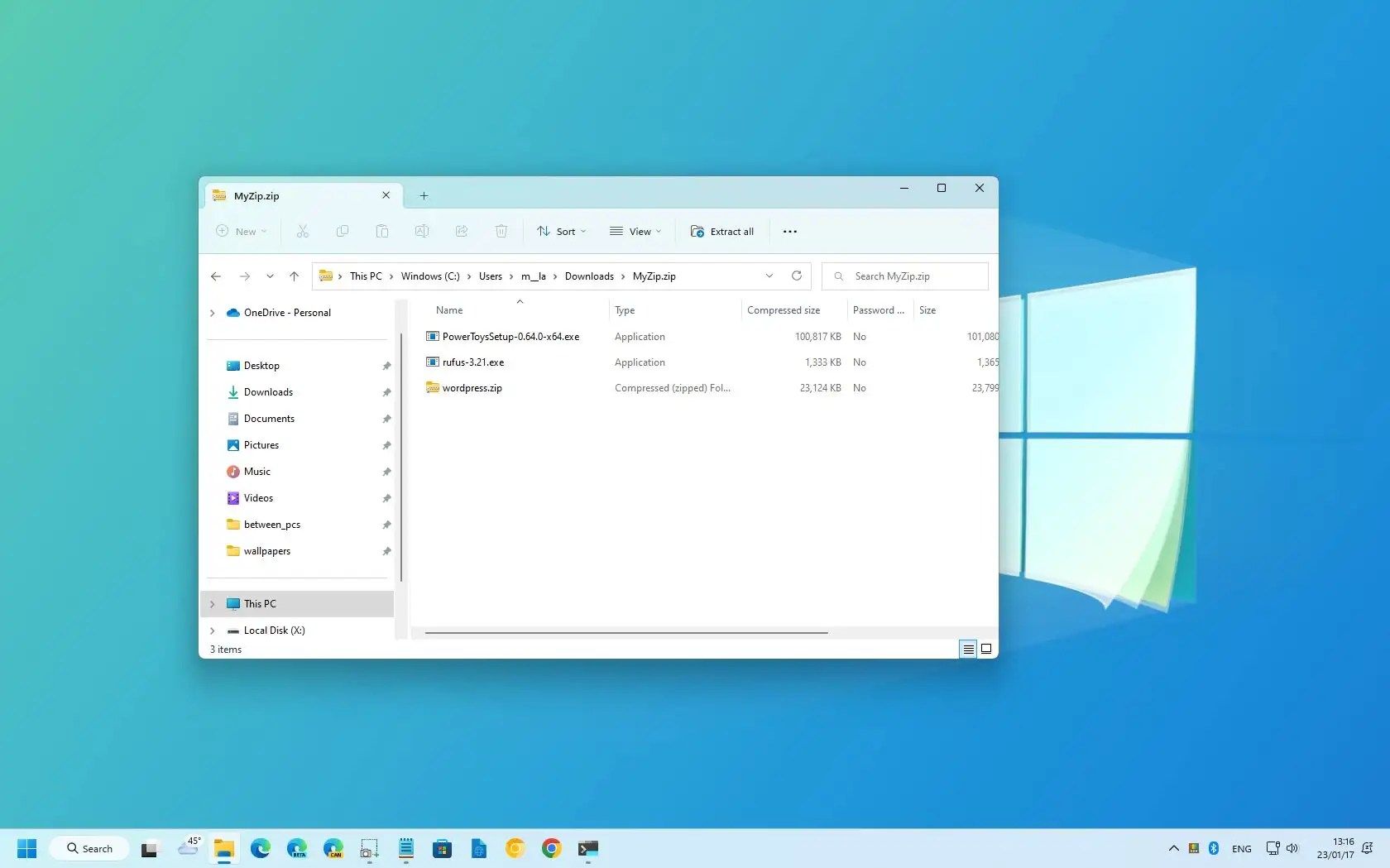Open the See more ellipsis menu
Image resolution: width=1390 pixels, height=868 pixels.
pyautogui.click(x=789, y=232)
